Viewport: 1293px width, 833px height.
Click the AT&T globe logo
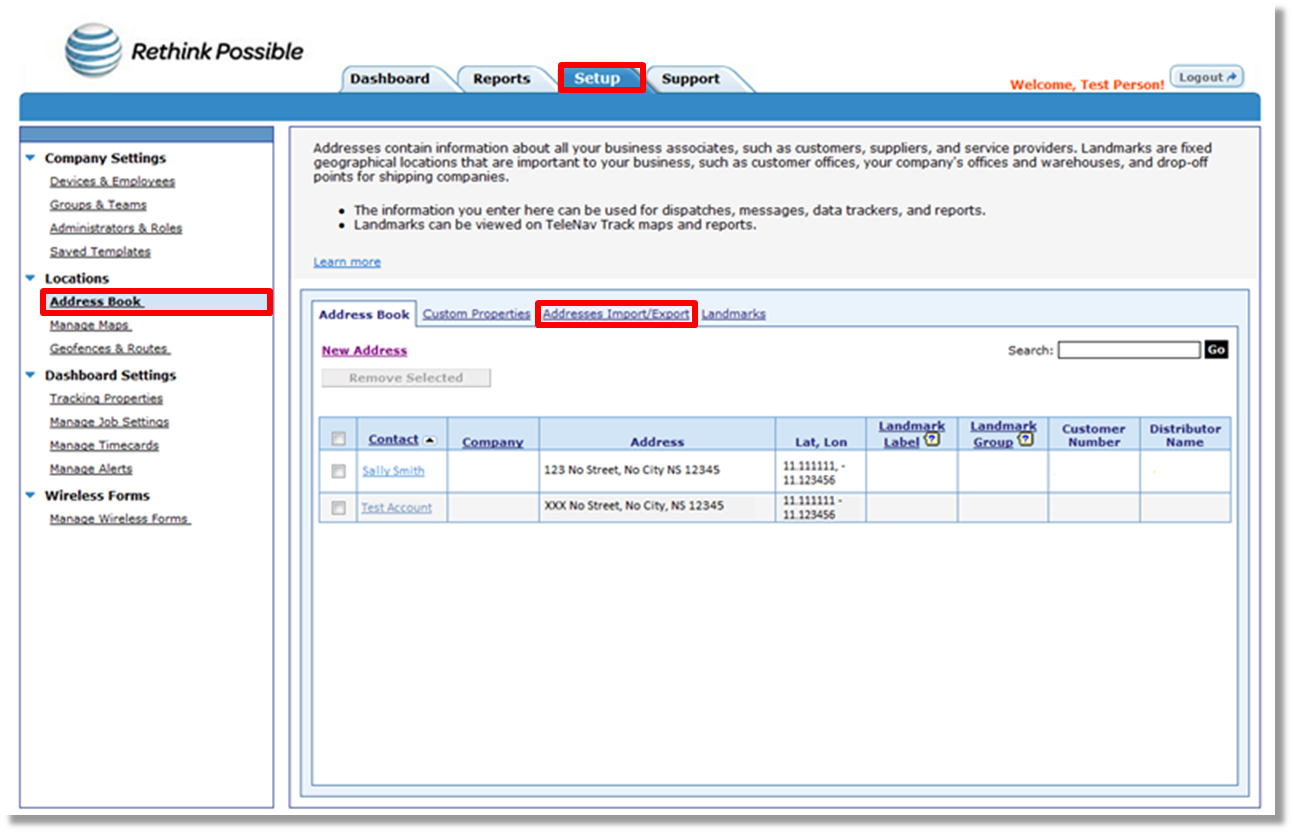pos(92,50)
